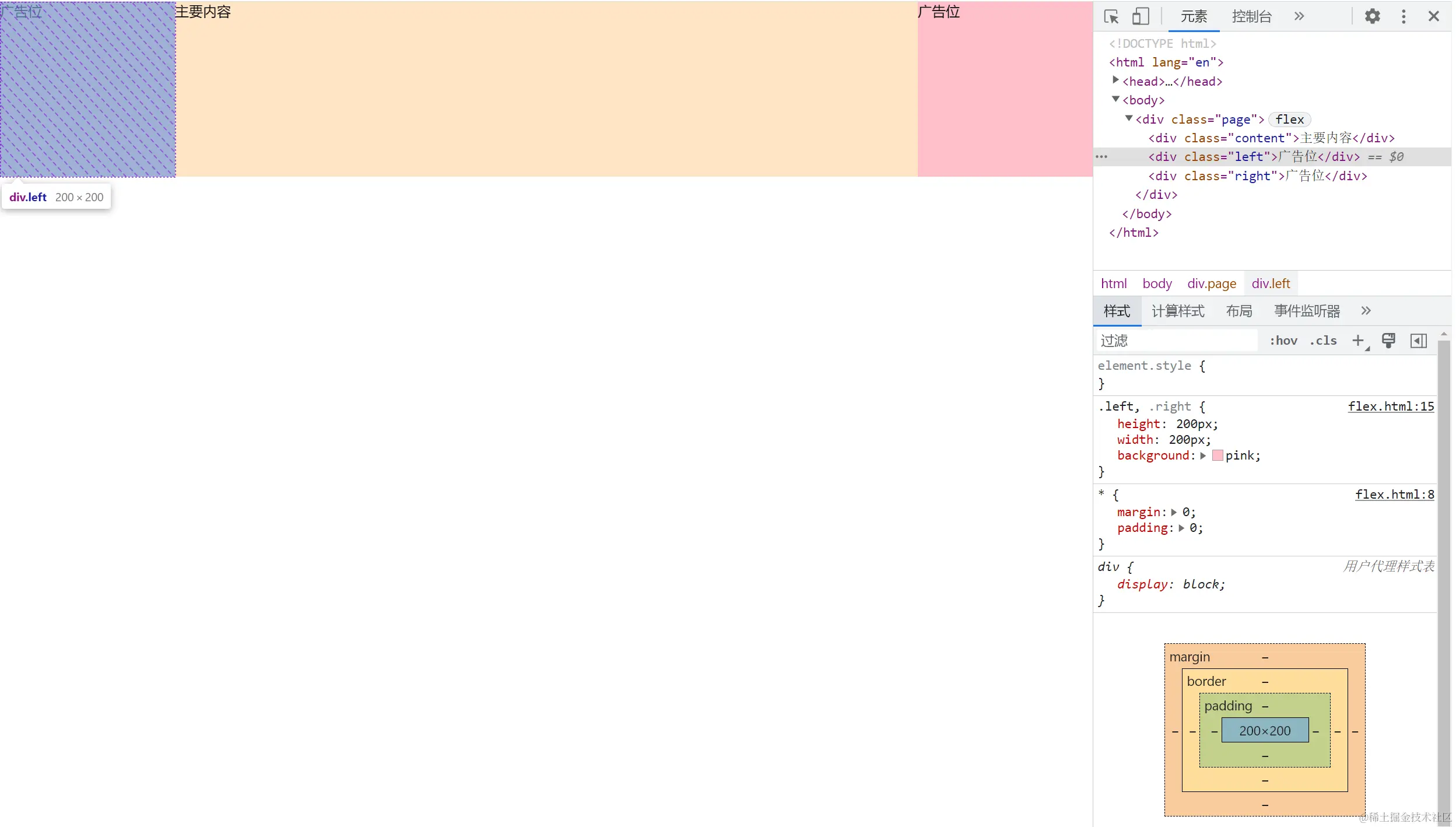Select div.page in the breadcrumb bar
Viewport: 1456px width, 827px height.
1211,284
